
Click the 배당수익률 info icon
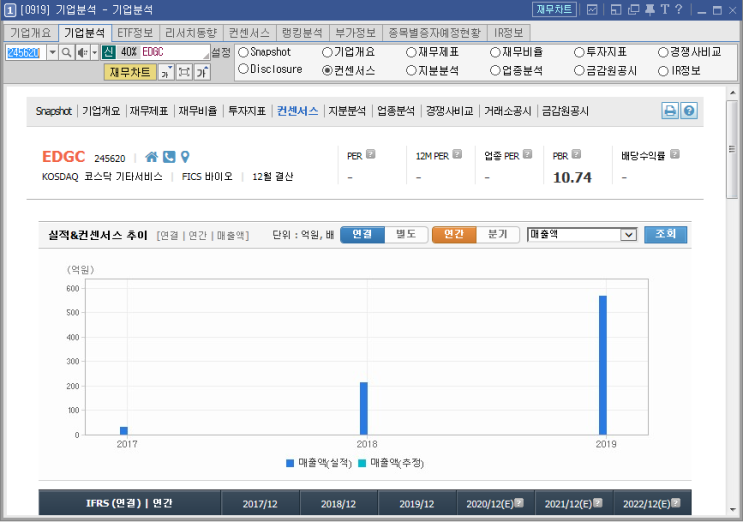[x=675, y=154]
